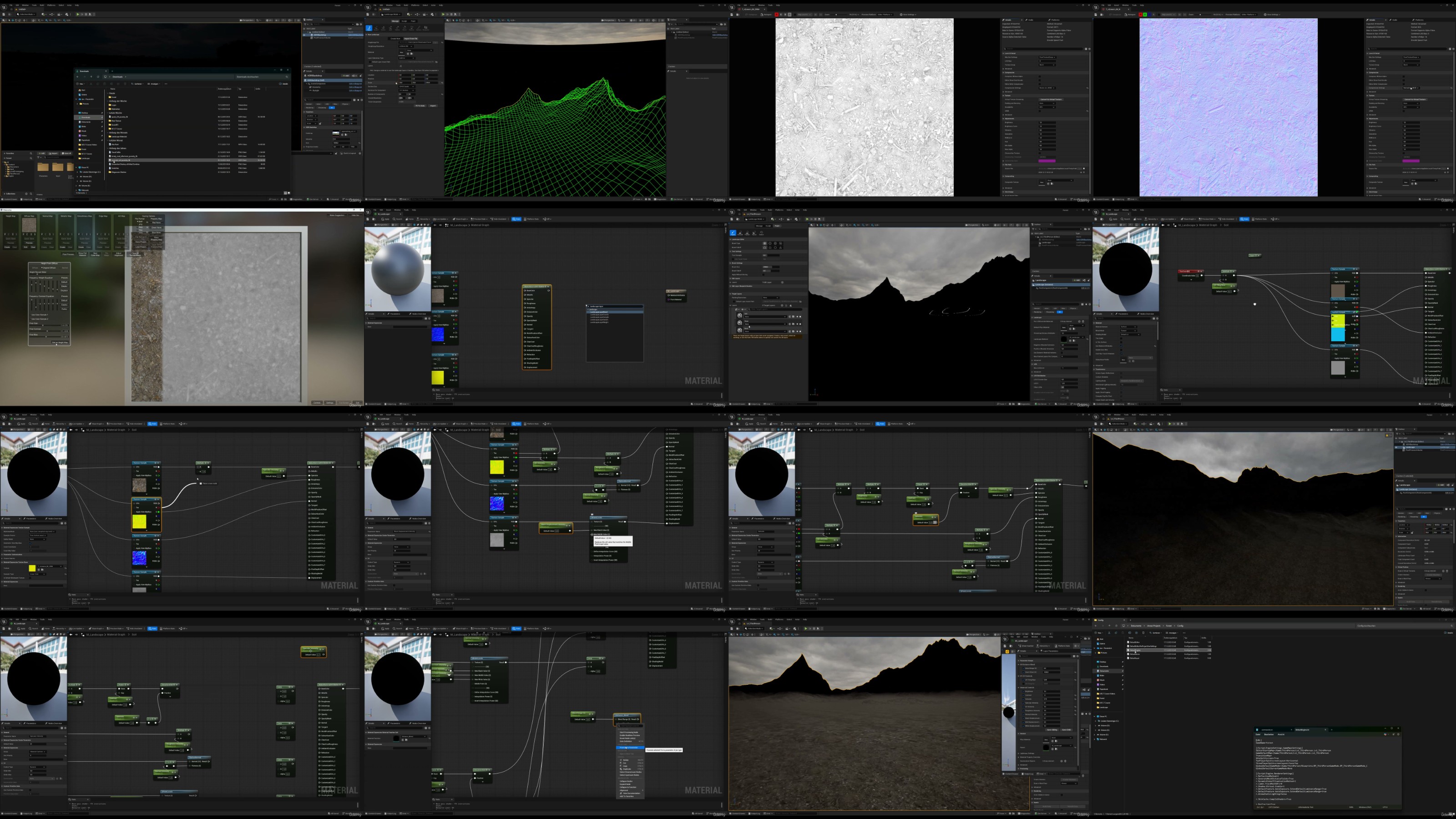1456x819 pixels.
Task: Open Notepad settings gear icon
Action: (x=1398, y=734)
